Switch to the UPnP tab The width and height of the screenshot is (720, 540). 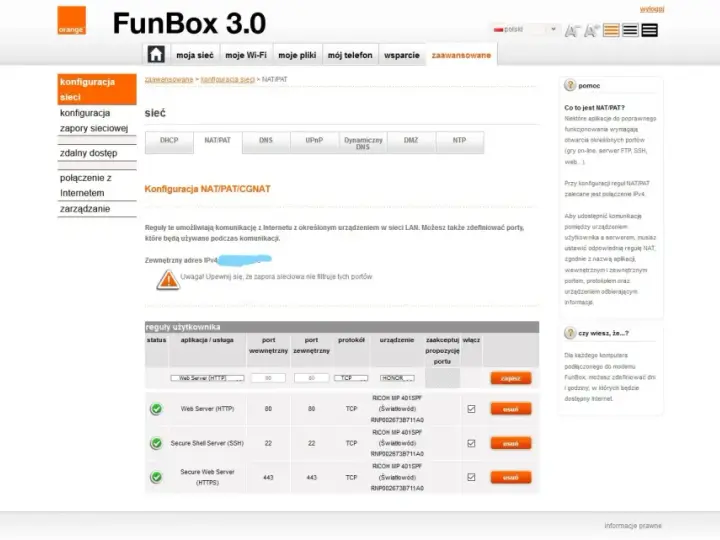point(314,142)
